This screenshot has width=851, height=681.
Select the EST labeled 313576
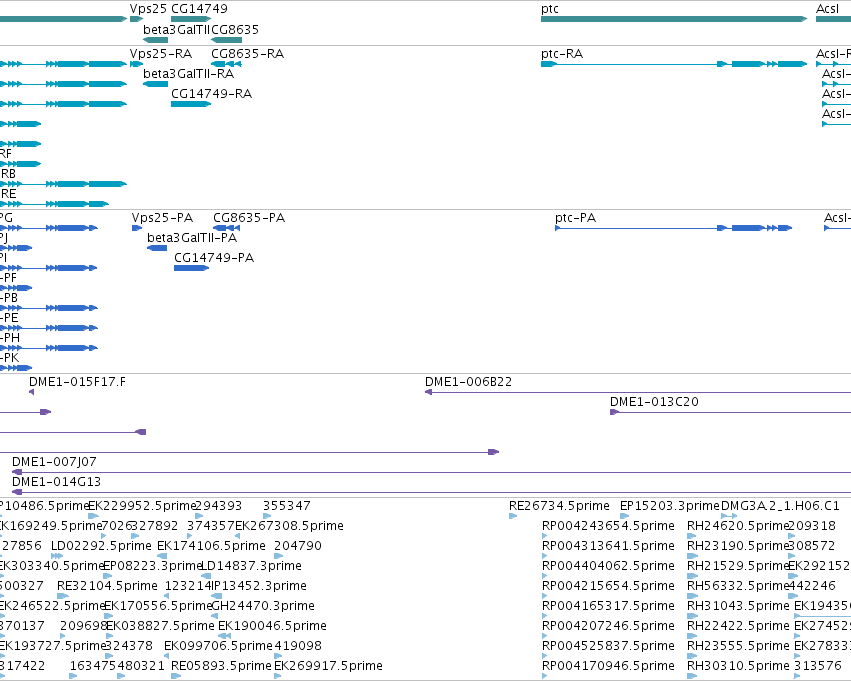818,666
